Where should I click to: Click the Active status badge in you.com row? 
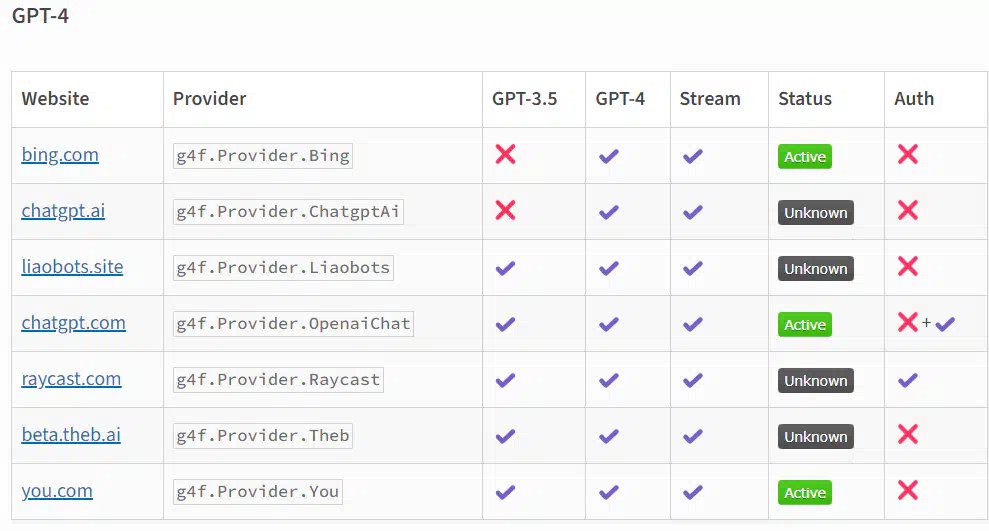805,493
